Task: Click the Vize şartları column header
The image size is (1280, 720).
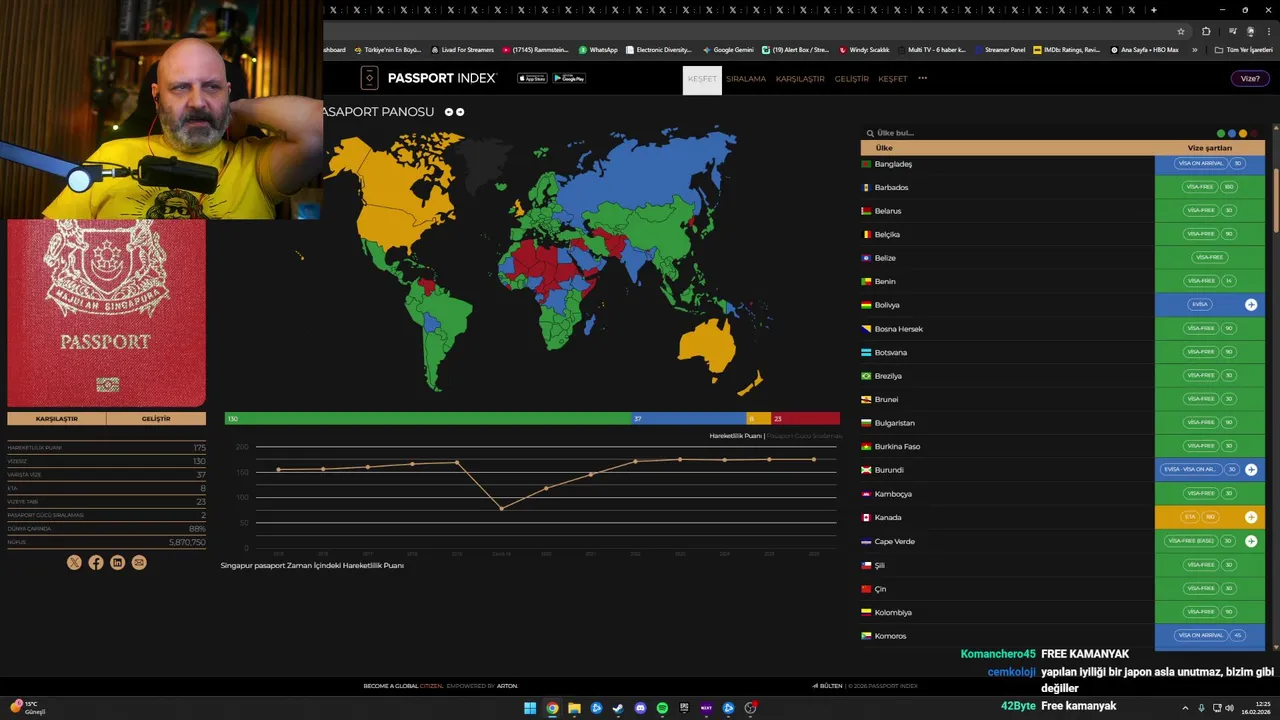Action: coord(1209,148)
